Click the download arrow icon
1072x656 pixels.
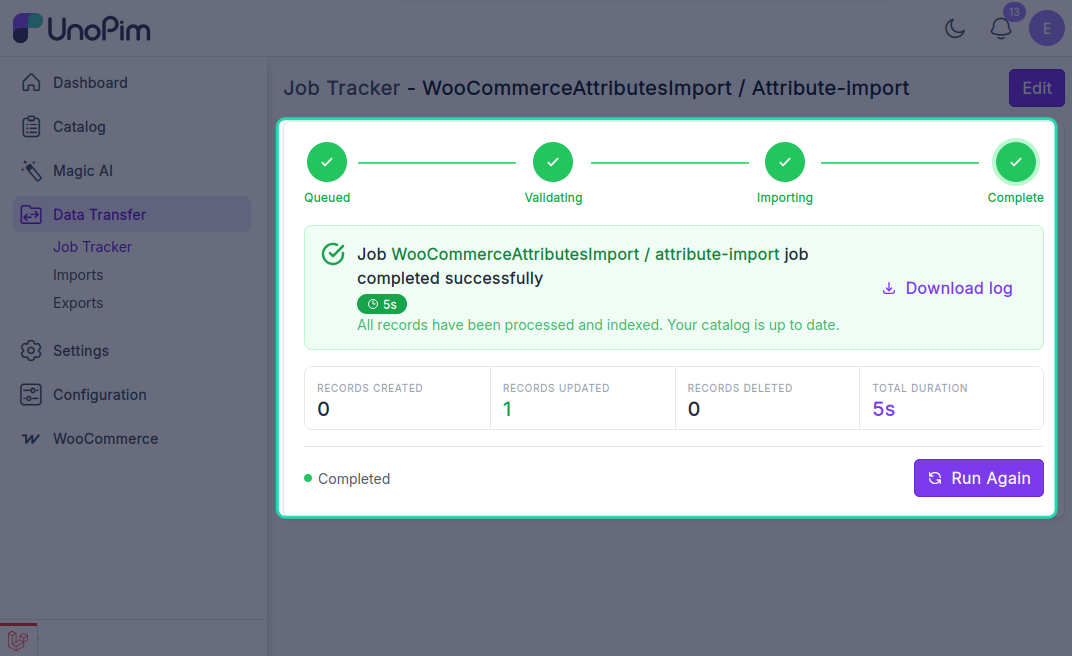tap(889, 288)
